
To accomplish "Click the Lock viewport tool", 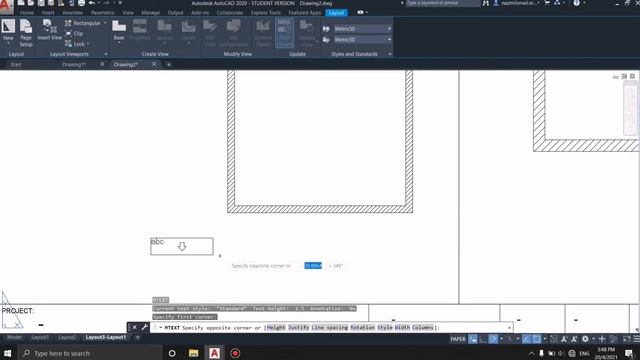I will tap(75, 44).
